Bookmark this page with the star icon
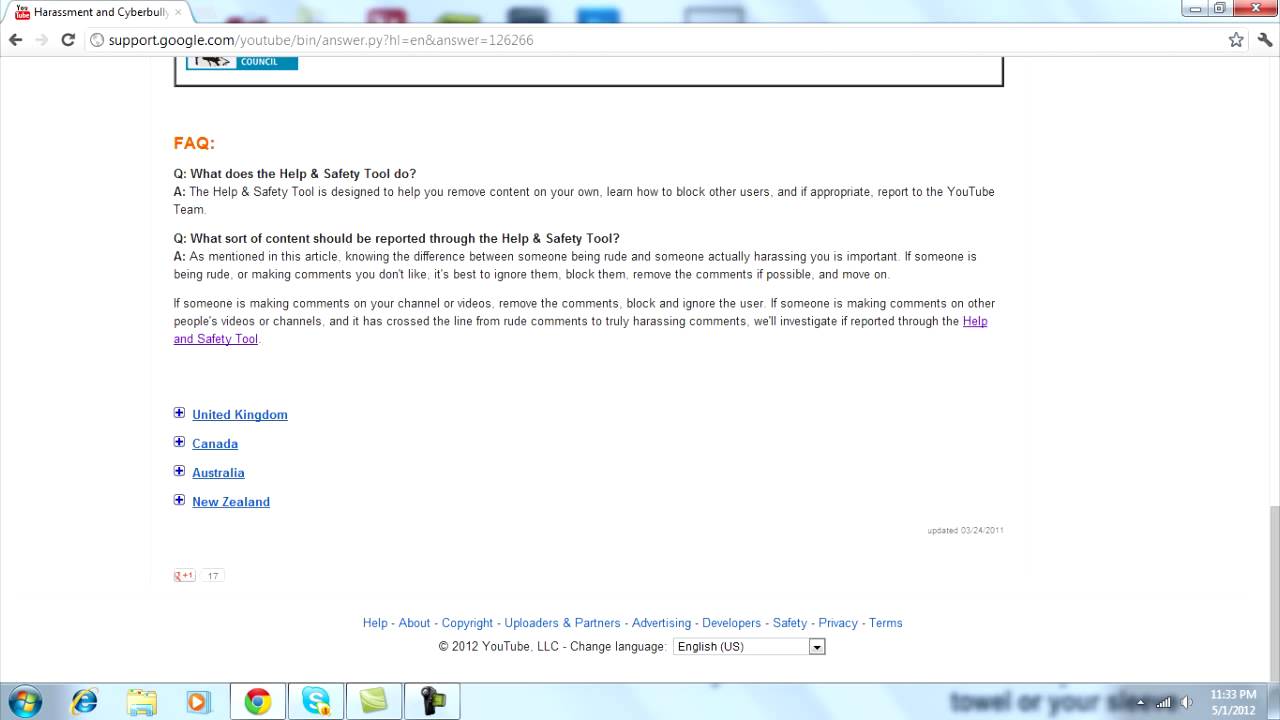This screenshot has height=720, width=1280. tap(1236, 40)
